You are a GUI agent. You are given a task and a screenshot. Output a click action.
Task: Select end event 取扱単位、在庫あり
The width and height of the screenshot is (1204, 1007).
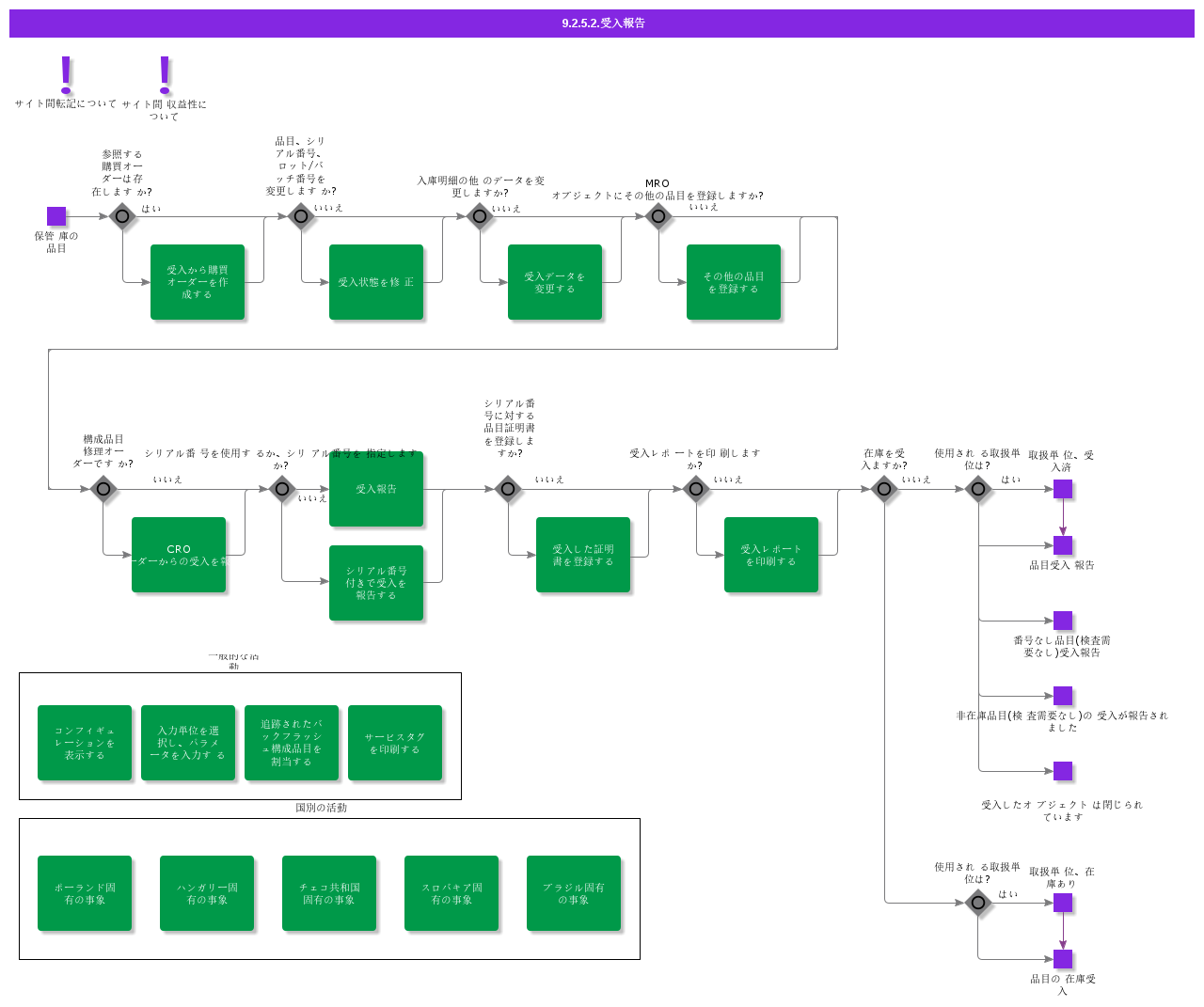pos(1063,903)
